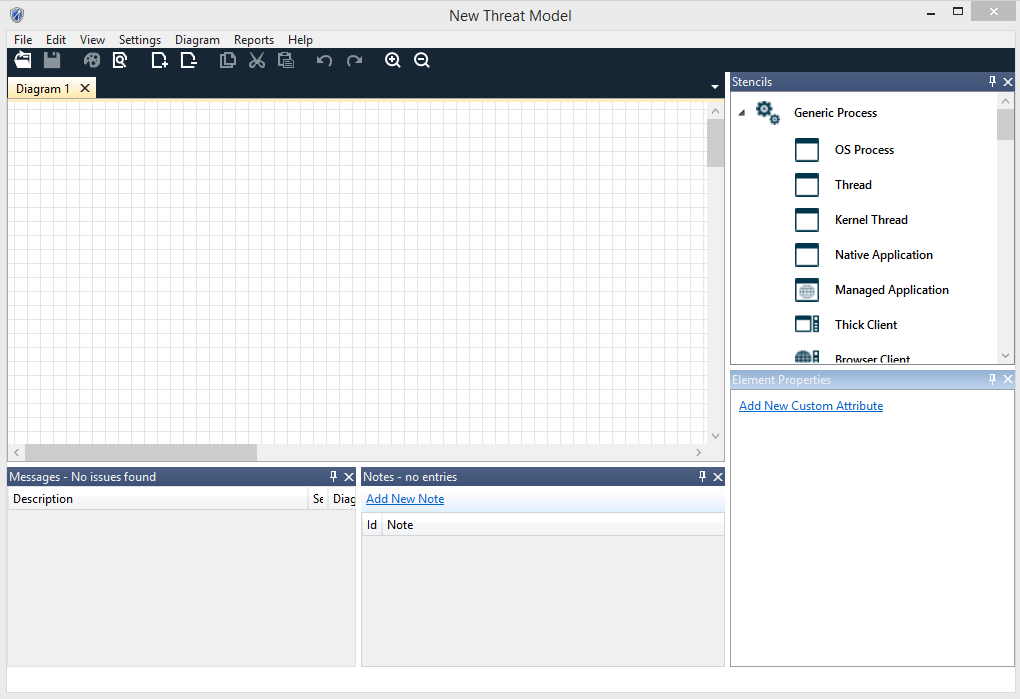
Task: Pin the Stencils panel
Action: pos(992,82)
